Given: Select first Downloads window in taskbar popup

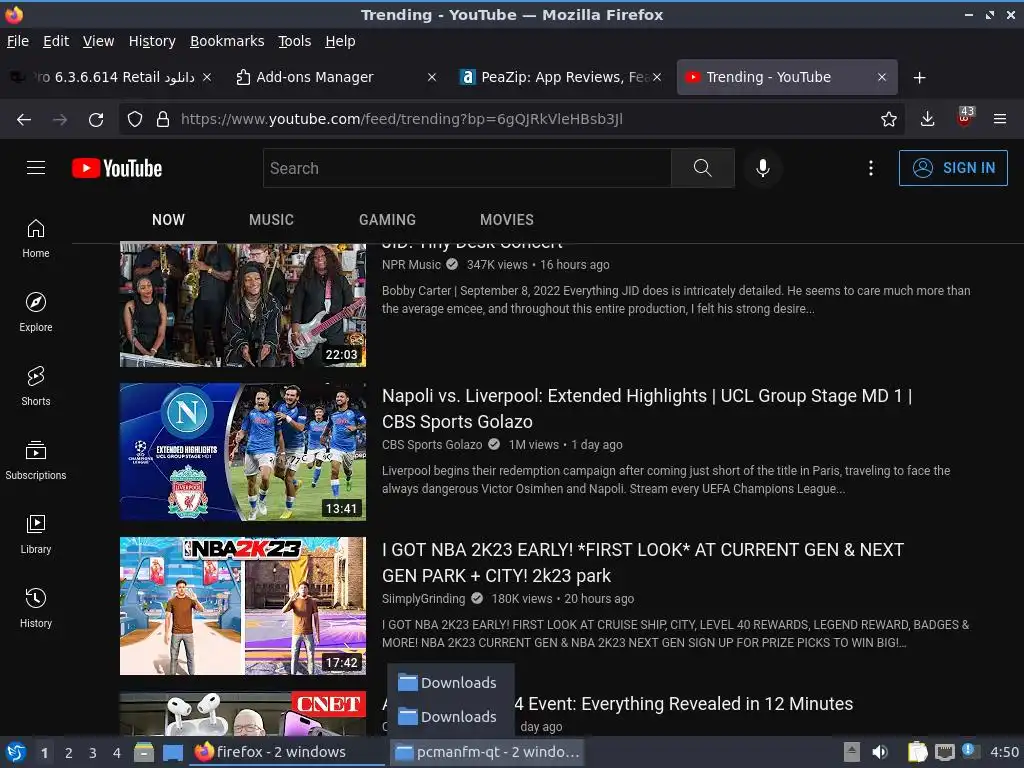Looking at the screenshot, I should click(x=451, y=682).
